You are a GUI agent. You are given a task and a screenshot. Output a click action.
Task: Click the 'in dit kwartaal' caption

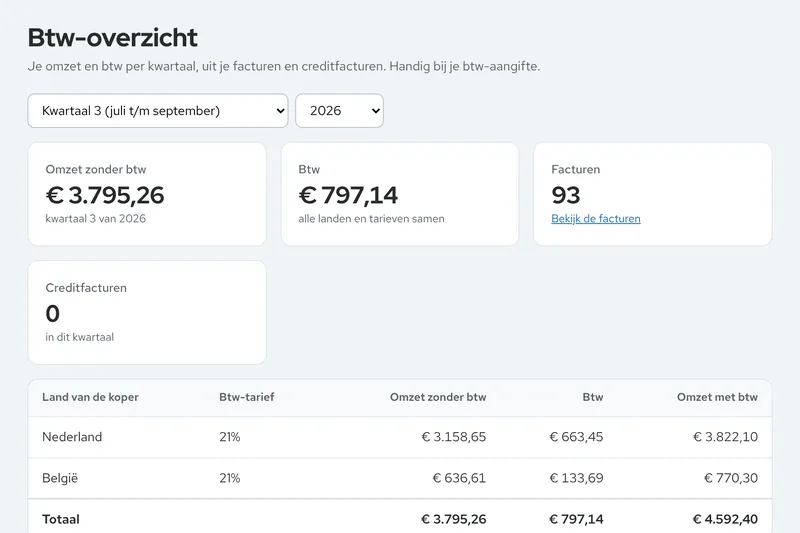pos(80,337)
